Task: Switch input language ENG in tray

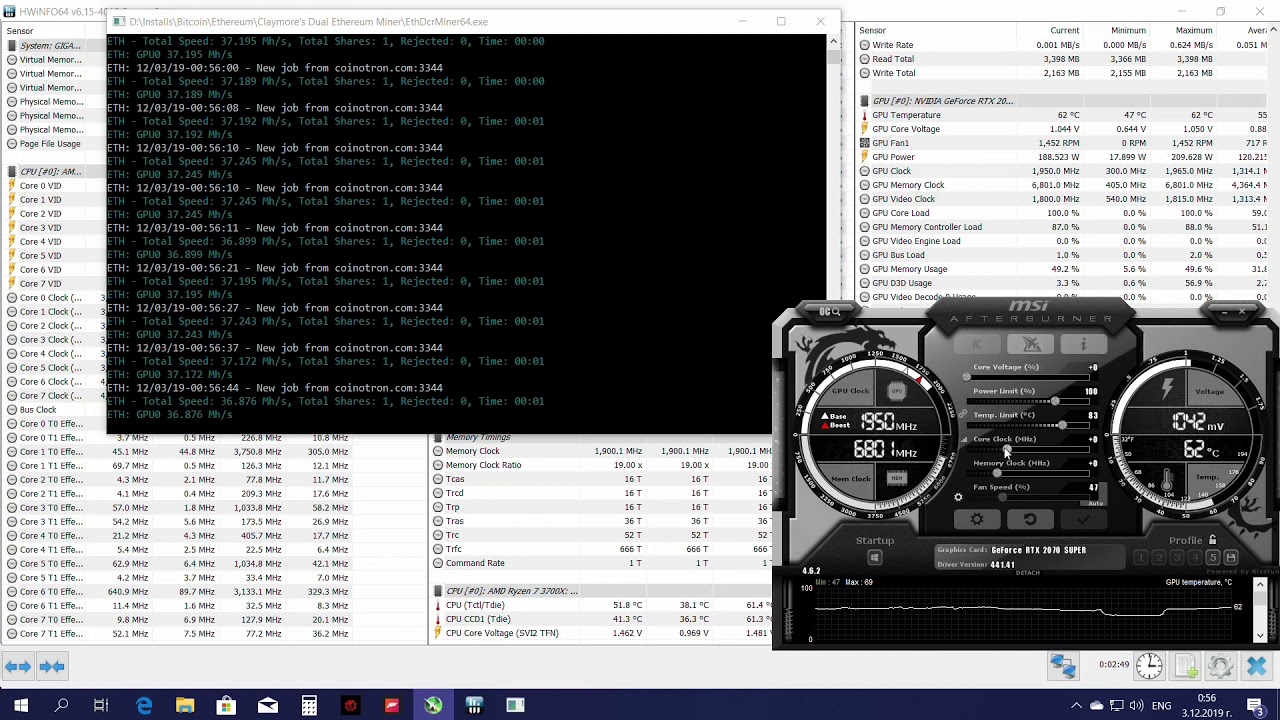Action: (x=1161, y=706)
